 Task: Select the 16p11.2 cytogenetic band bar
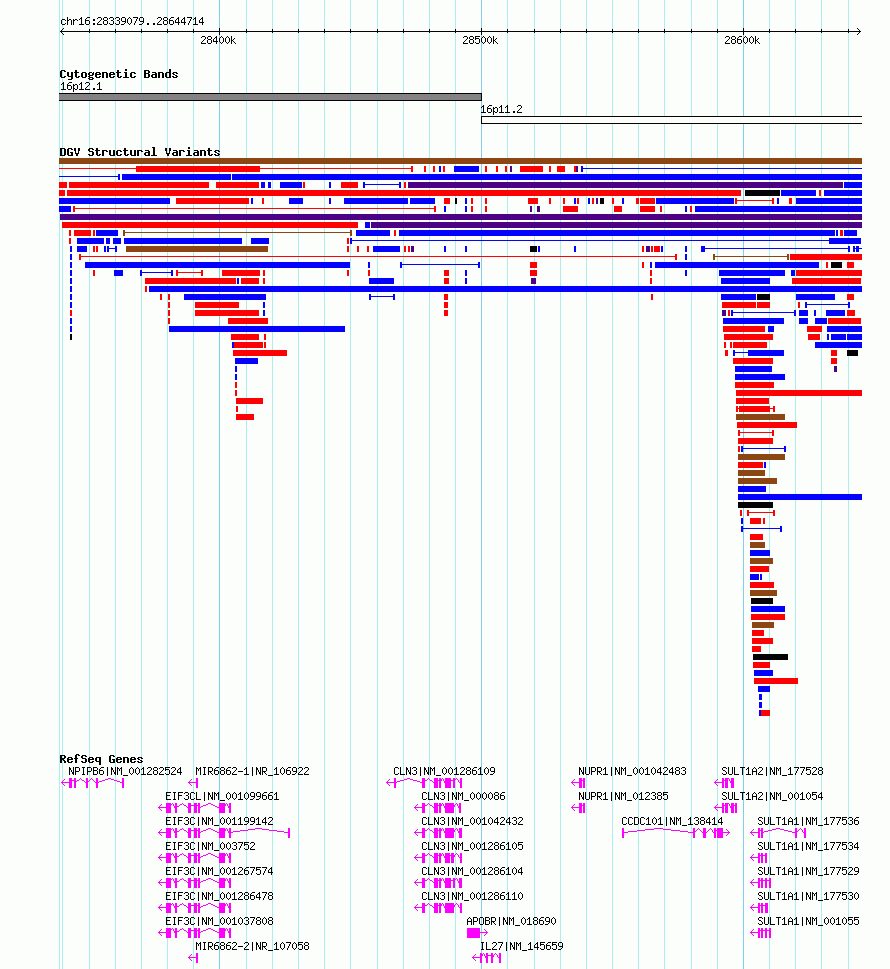[x=671, y=120]
